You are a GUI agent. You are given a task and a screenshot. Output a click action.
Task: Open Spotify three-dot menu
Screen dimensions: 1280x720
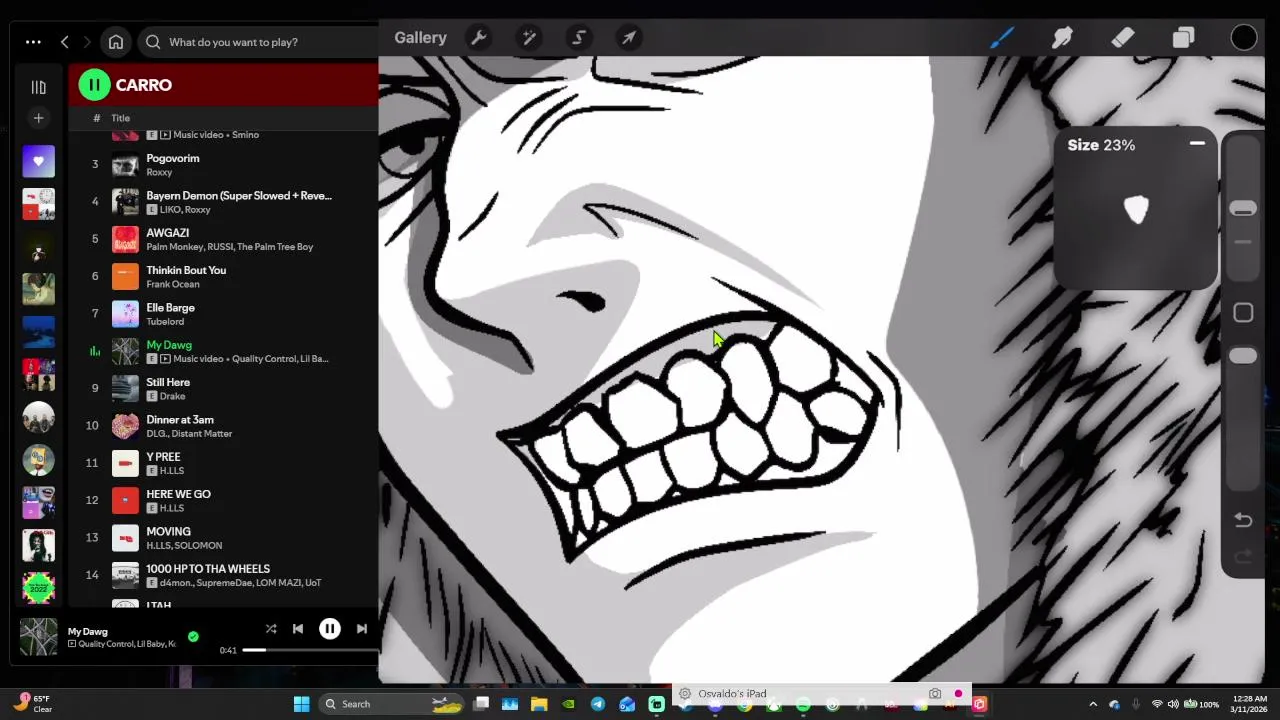tap(33, 42)
